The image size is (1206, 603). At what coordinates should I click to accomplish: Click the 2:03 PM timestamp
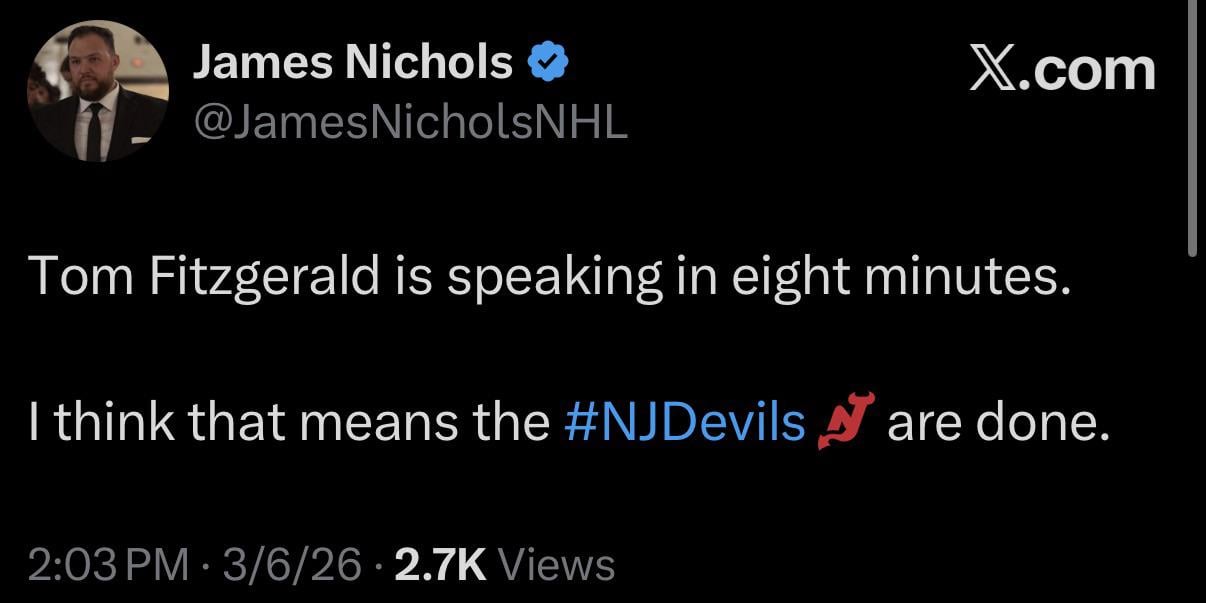[108, 565]
